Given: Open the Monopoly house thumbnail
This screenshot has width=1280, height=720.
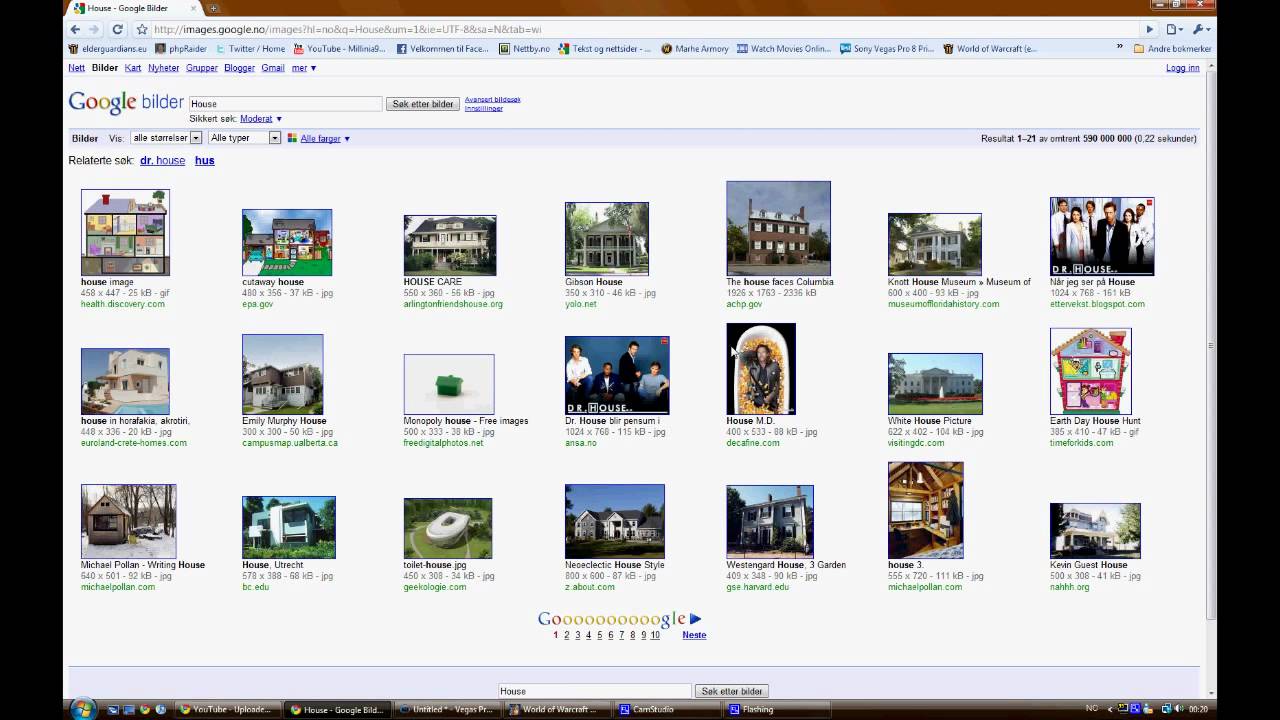Looking at the screenshot, I should (449, 384).
